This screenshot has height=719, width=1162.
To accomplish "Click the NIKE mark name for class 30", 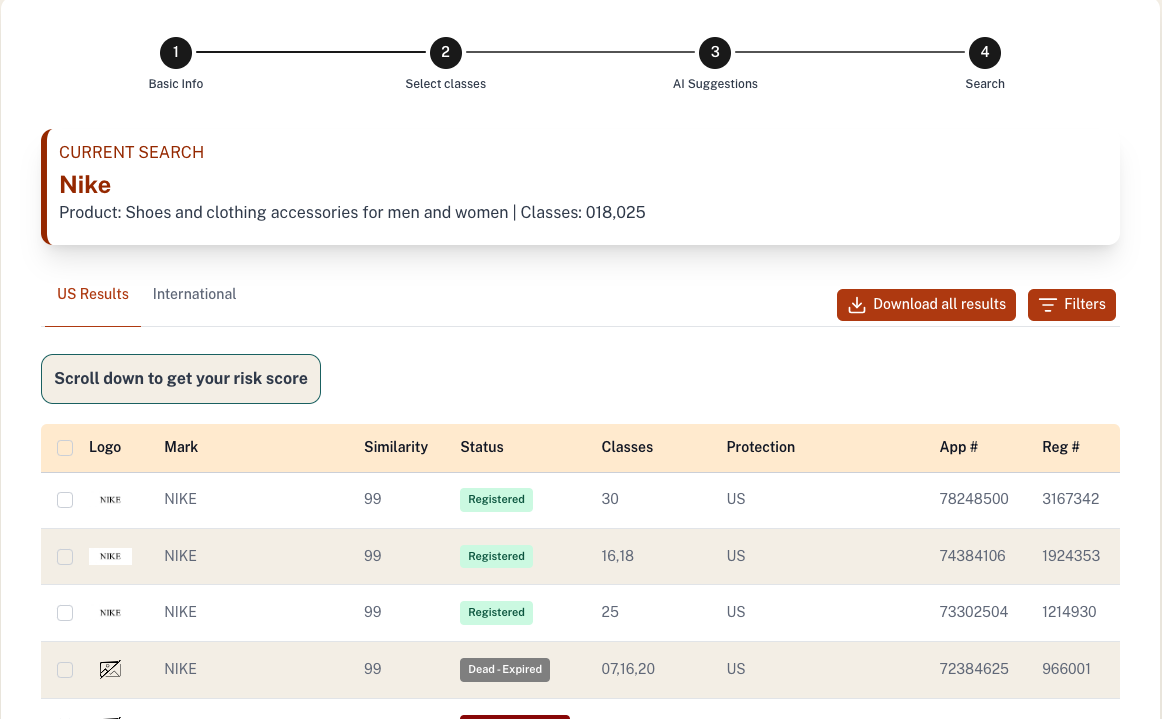I will pos(180,499).
